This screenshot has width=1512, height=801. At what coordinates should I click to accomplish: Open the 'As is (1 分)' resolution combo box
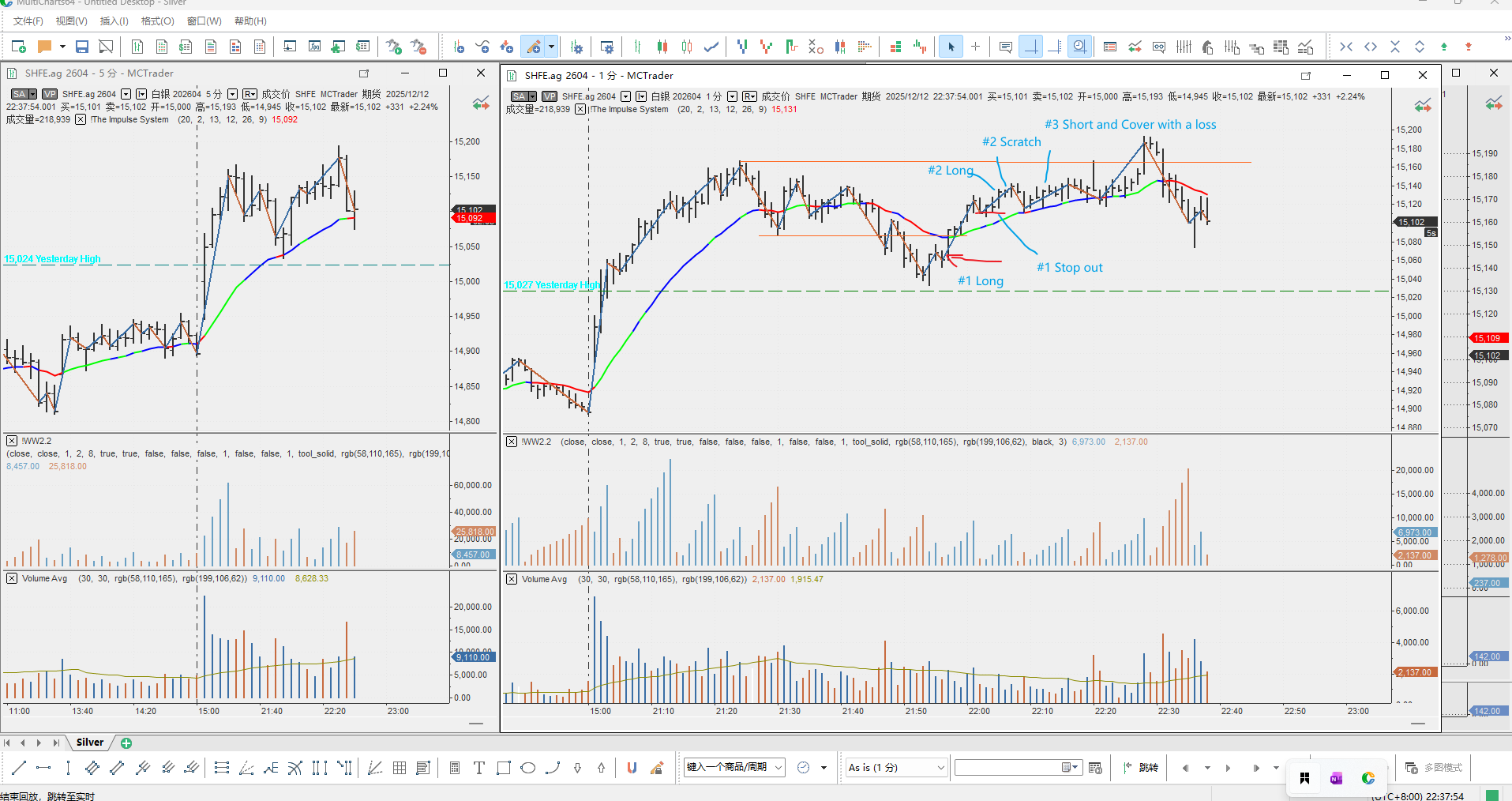[x=895, y=767]
